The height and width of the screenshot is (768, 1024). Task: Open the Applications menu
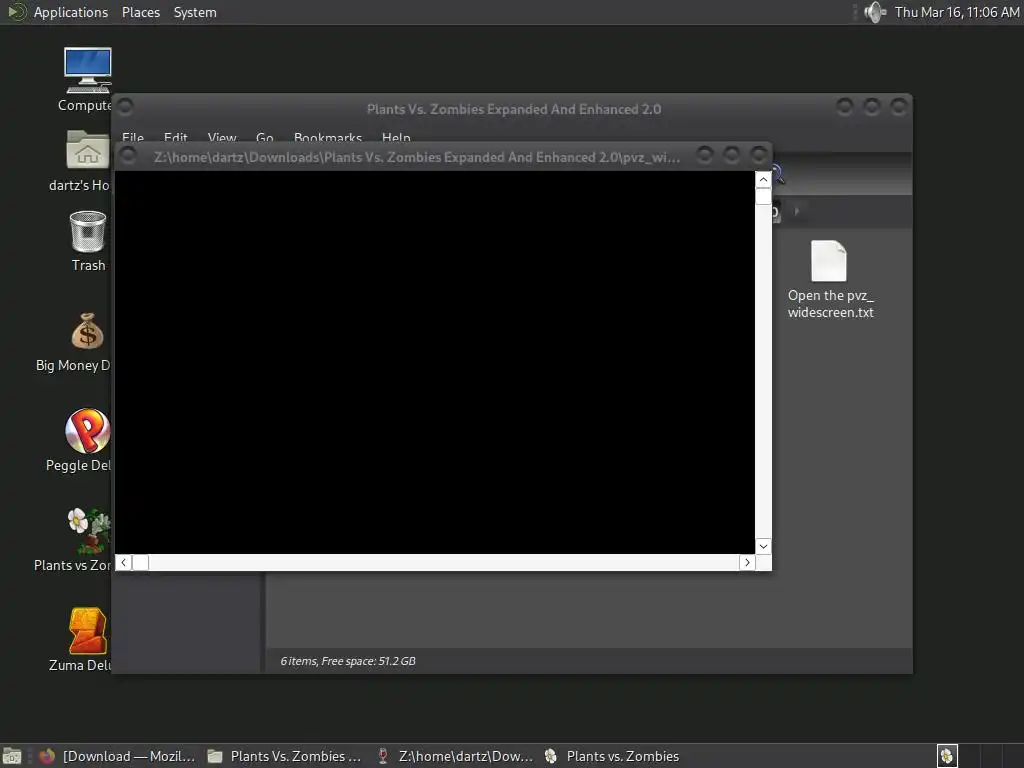(71, 12)
